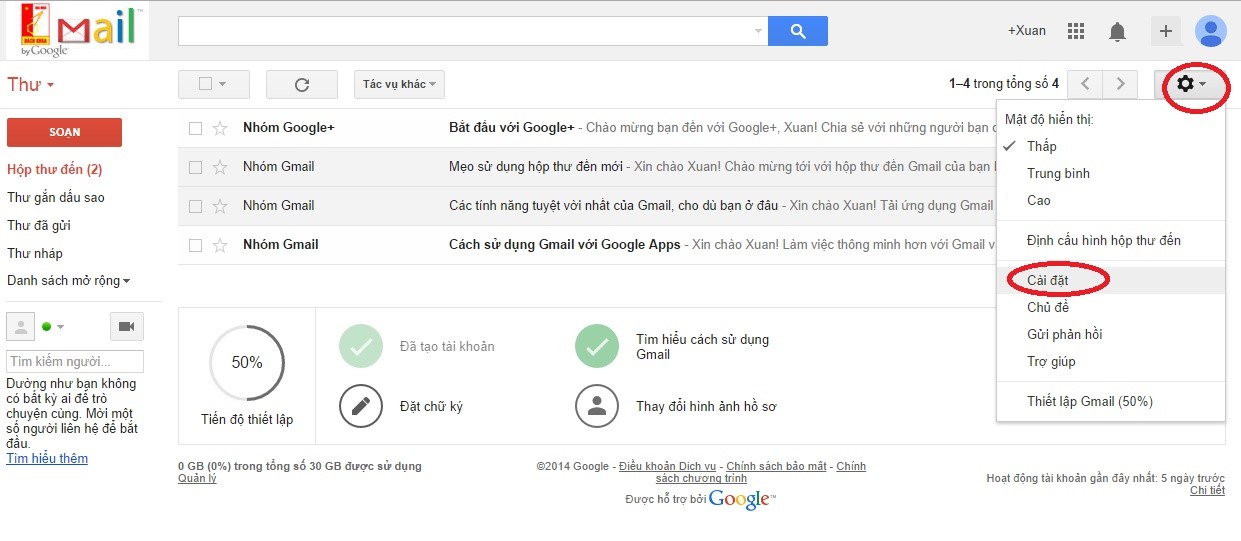Screen dimensions: 1241x541
Task: Select the last Nhóm Gmail email checkbox
Action: [x=196, y=245]
